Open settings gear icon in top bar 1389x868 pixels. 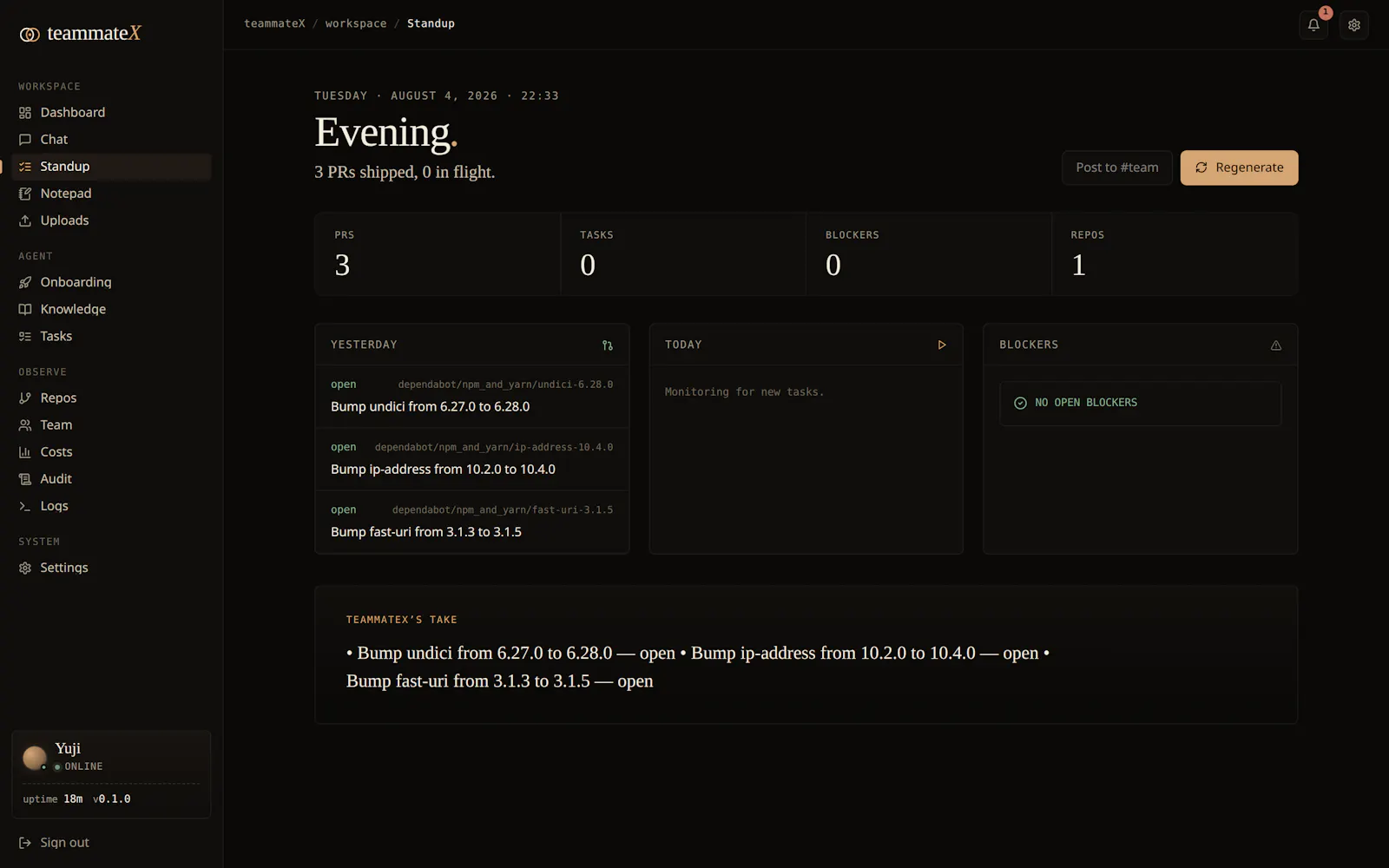[x=1354, y=24]
